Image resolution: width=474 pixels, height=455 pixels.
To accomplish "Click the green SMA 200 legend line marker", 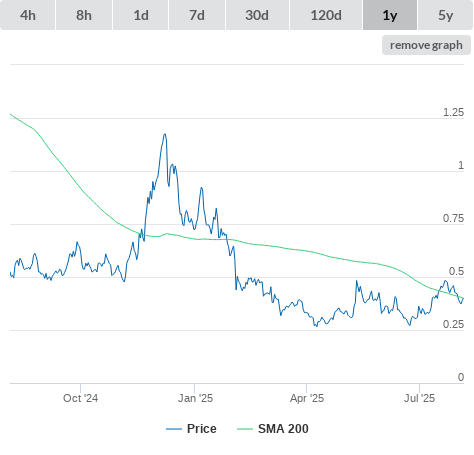I will coord(245,429).
